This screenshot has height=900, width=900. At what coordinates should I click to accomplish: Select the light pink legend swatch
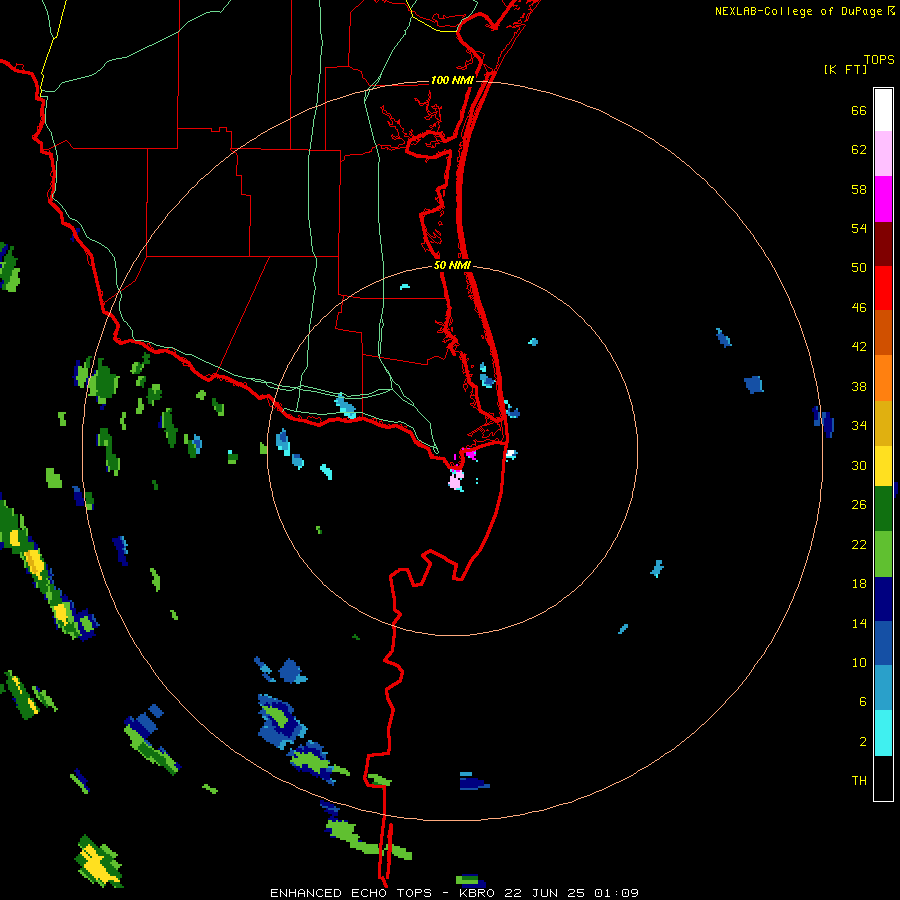click(883, 153)
